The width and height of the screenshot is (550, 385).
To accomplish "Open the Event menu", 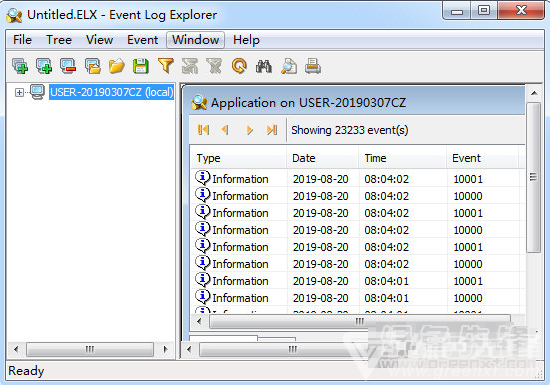I will point(142,40).
